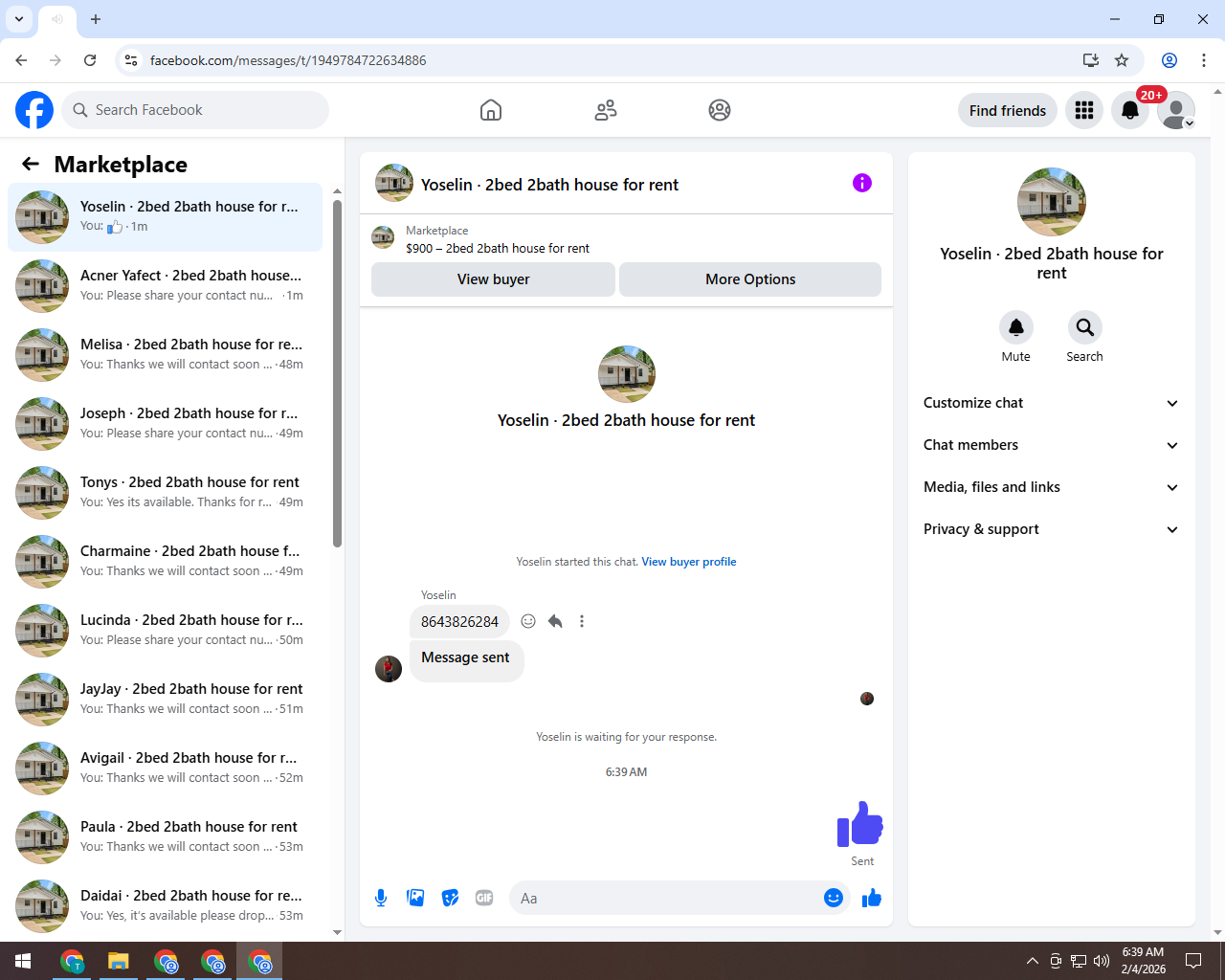
Task: Open the Lucinda conversation
Action: click(165, 631)
